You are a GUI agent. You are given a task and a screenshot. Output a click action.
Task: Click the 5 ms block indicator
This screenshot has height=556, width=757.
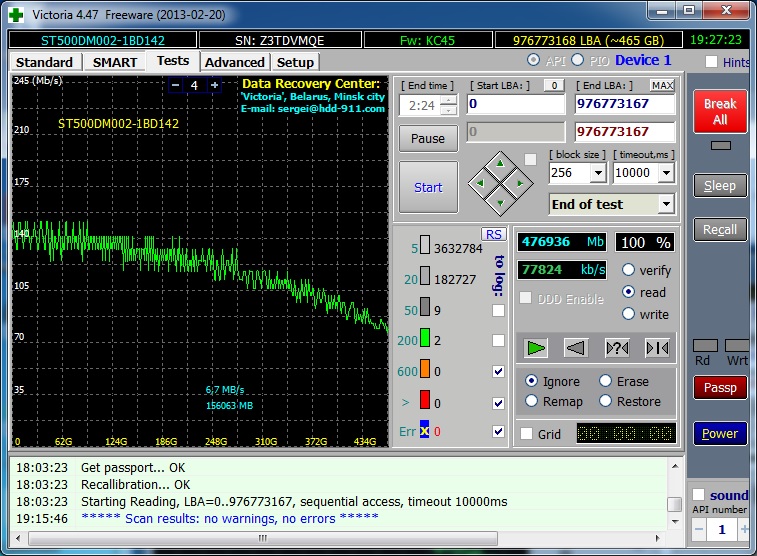point(425,245)
